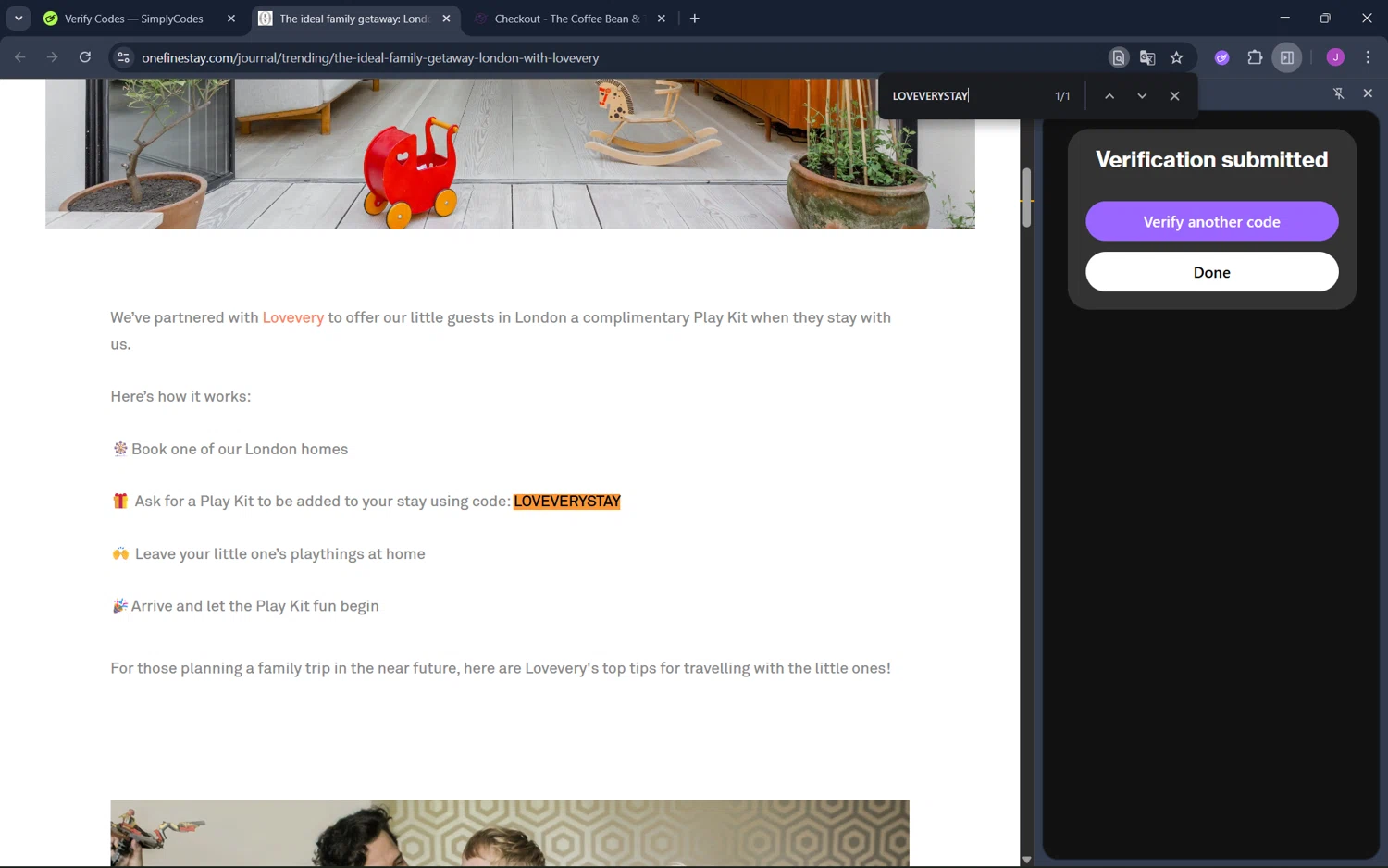
Task: Click 'Book one of our London homes' text
Action: tap(240, 449)
